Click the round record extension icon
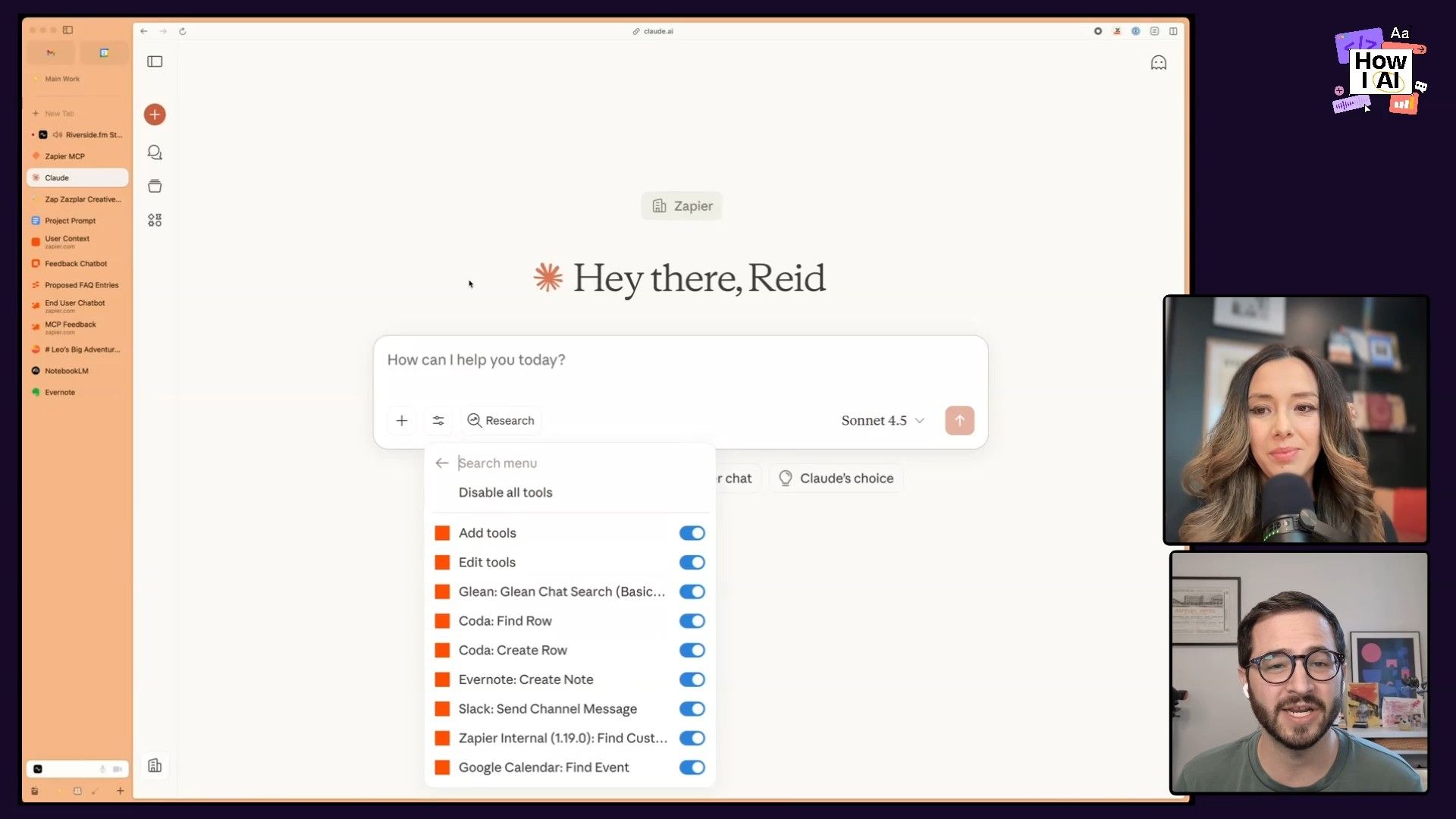Image resolution: width=1456 pixels, height=819 pixels. (1097, 31)
